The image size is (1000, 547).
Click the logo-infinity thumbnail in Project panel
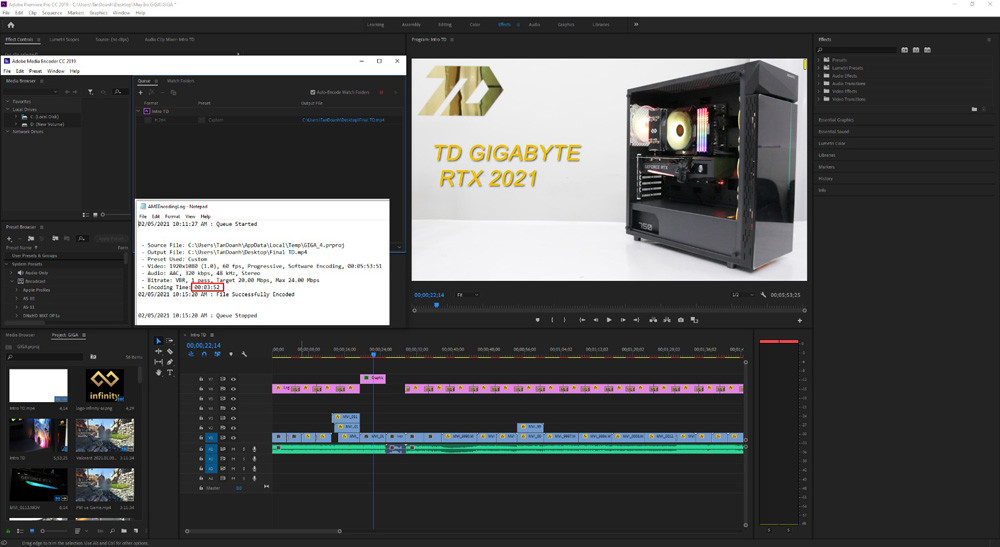pos(104,386)
